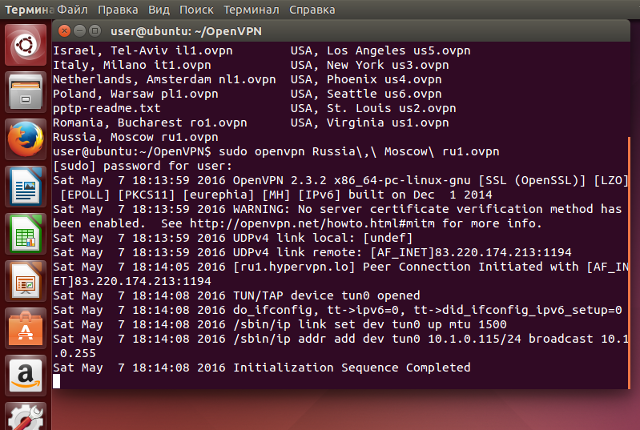Open the Терминал menu
The width and height of the screenshot is (640, 430).
pos(251,9)
